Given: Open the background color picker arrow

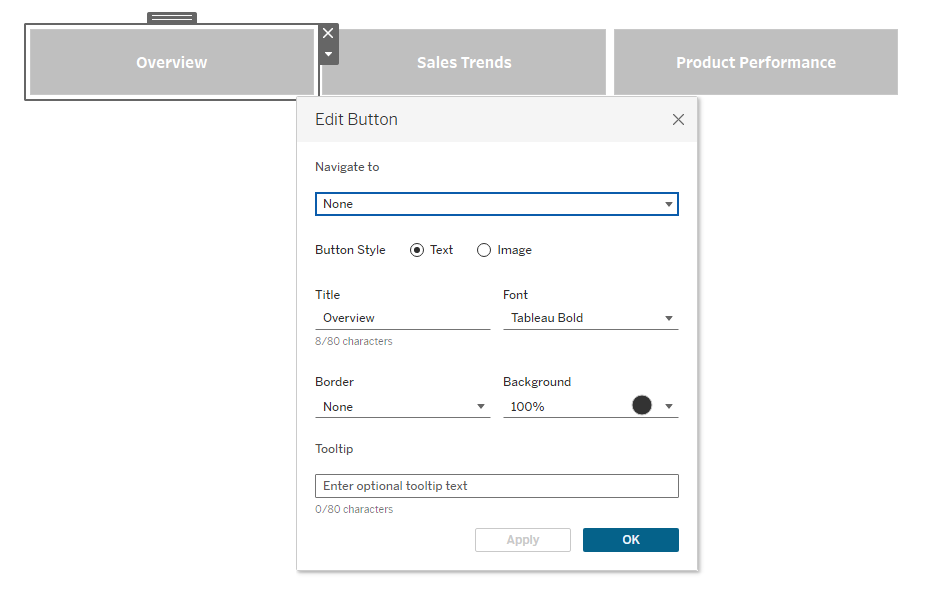Looking at the screenshot, I should click(x=669, y=406).
